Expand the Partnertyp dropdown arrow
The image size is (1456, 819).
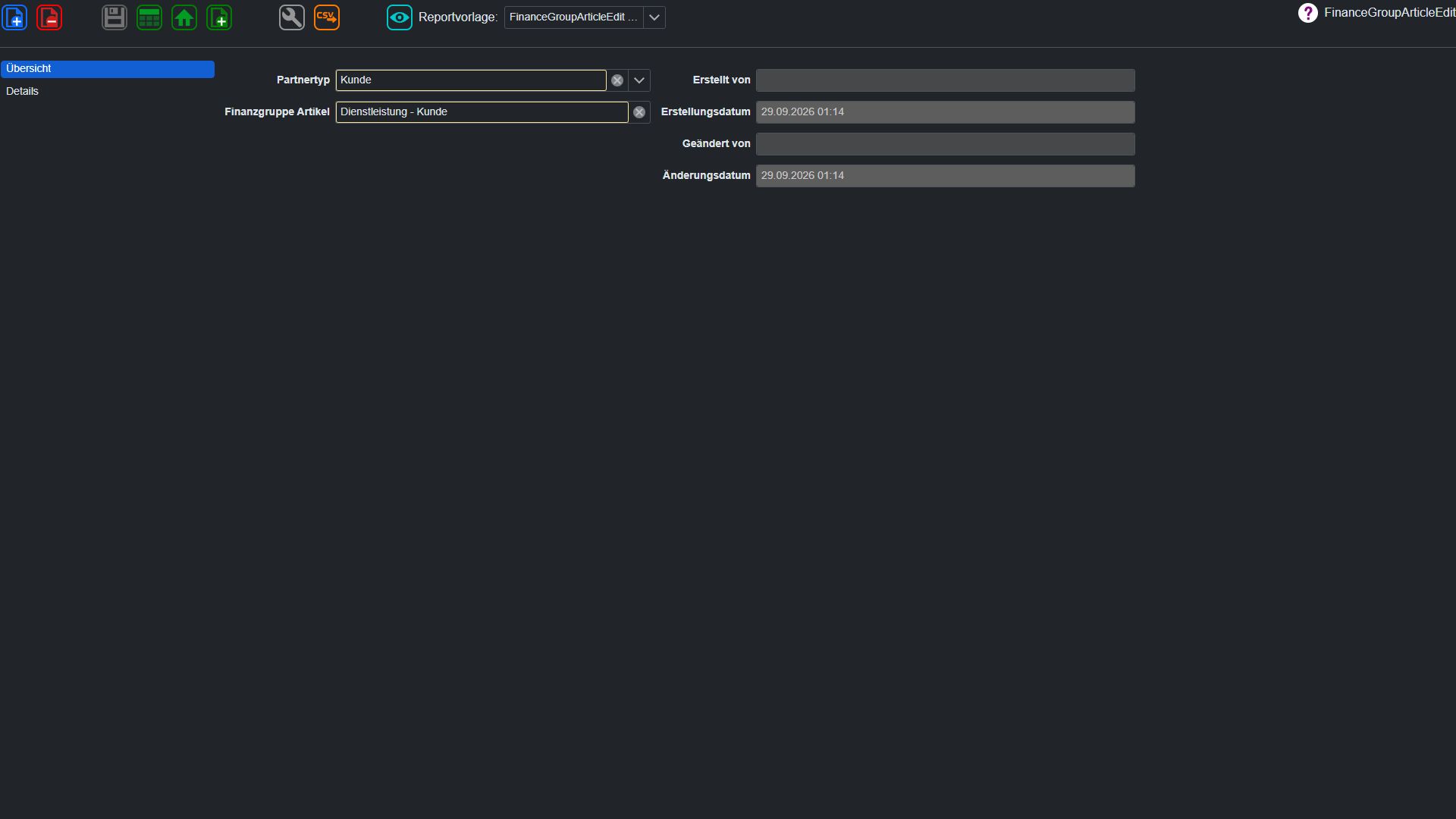(639, 80)
